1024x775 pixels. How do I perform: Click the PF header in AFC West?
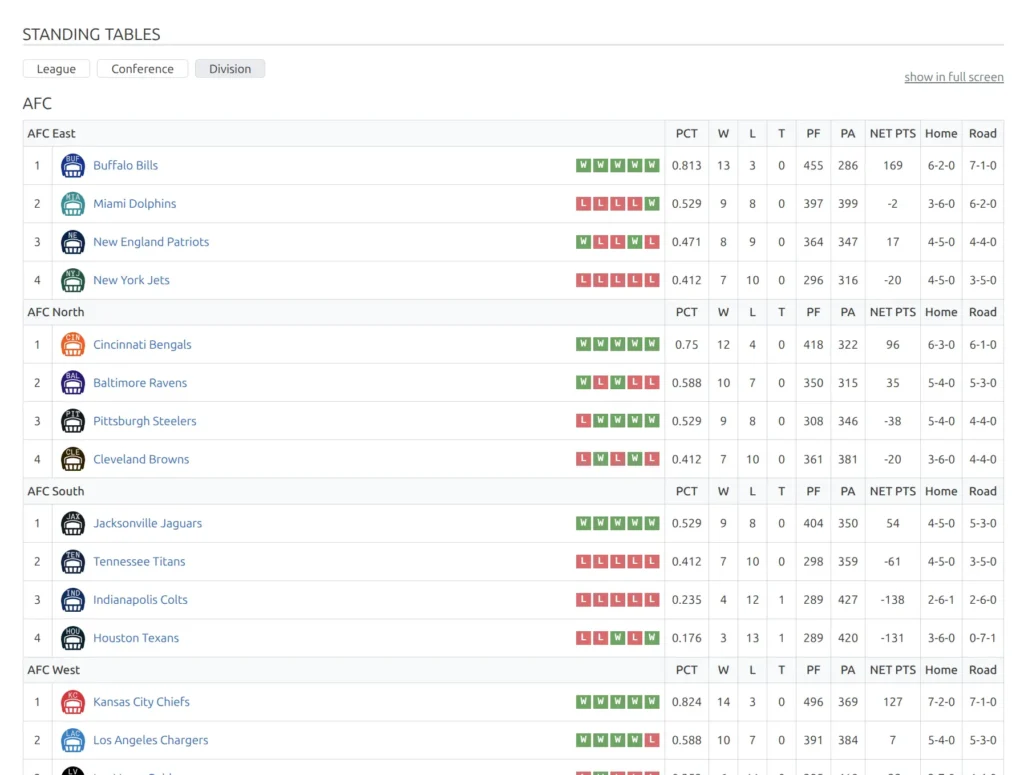(813, 670)
